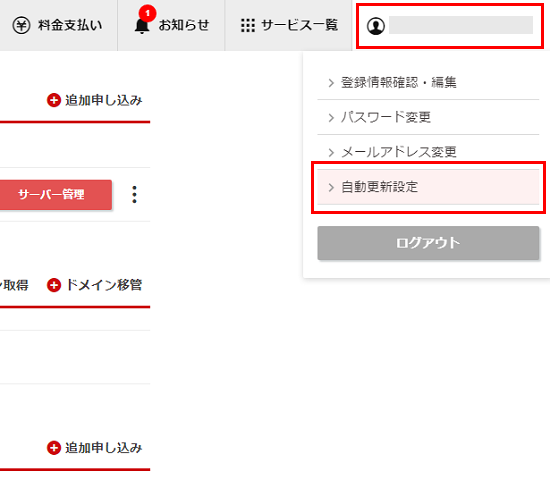Open the お知らせ header item
Image resolution: width=550 pixels, height=488 pixels.
pyautogui.click(x=172, y=25)
